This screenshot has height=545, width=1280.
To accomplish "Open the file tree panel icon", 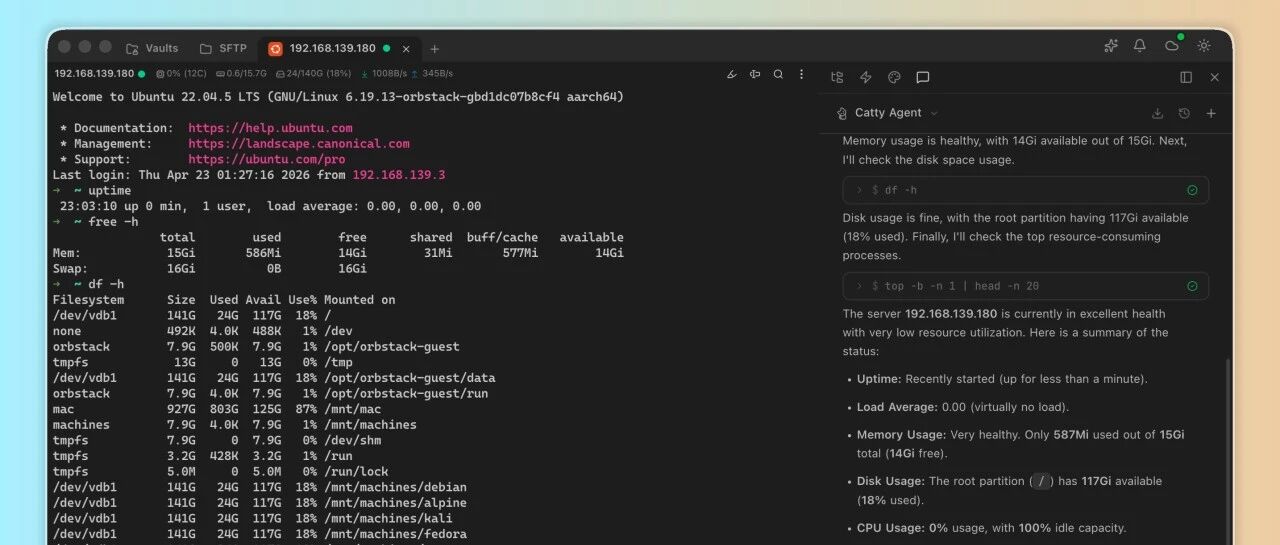I will pos(837,77).
